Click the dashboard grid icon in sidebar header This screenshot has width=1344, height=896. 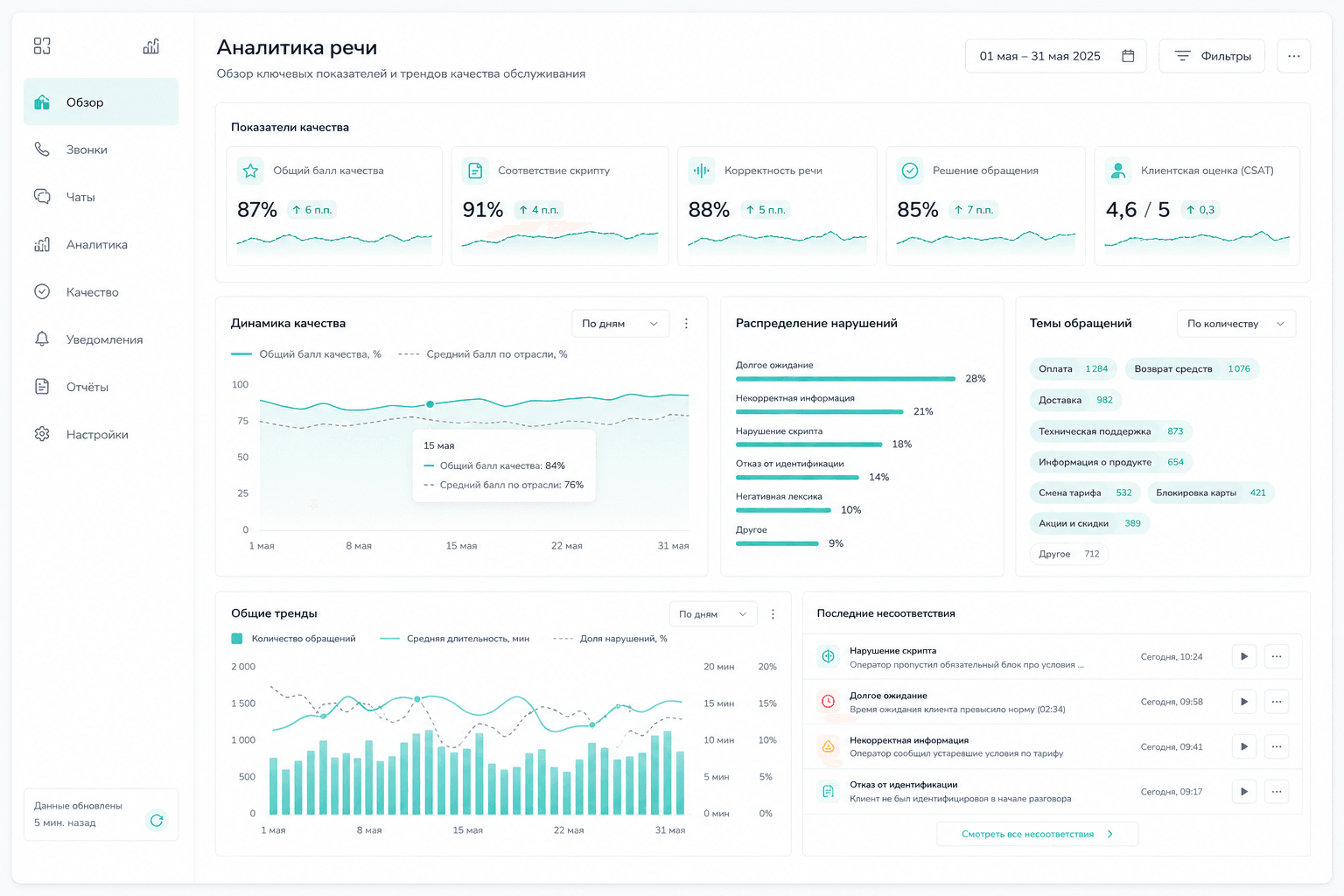(x=42, y=45)
